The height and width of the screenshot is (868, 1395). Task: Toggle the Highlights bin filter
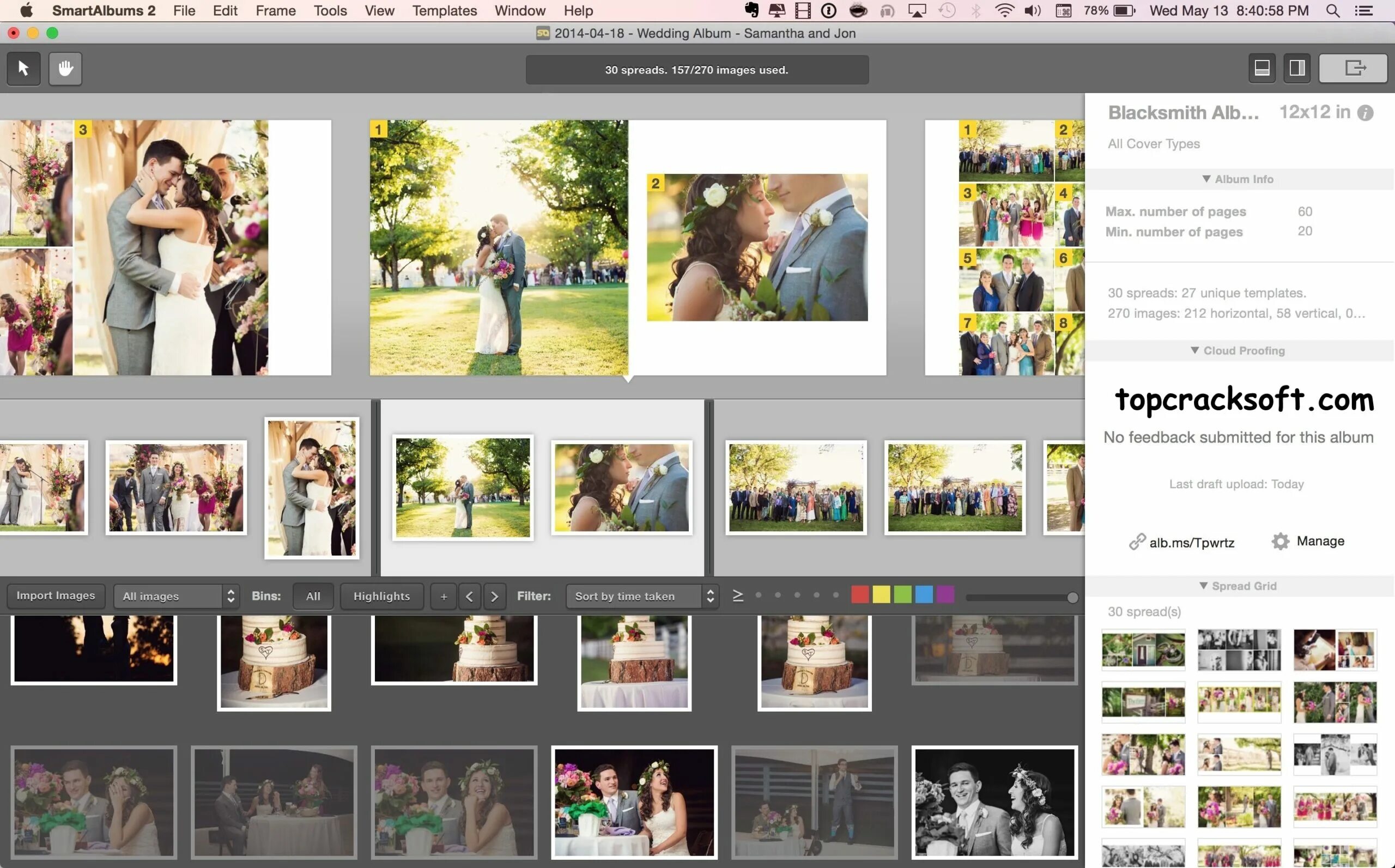point(382,597)
